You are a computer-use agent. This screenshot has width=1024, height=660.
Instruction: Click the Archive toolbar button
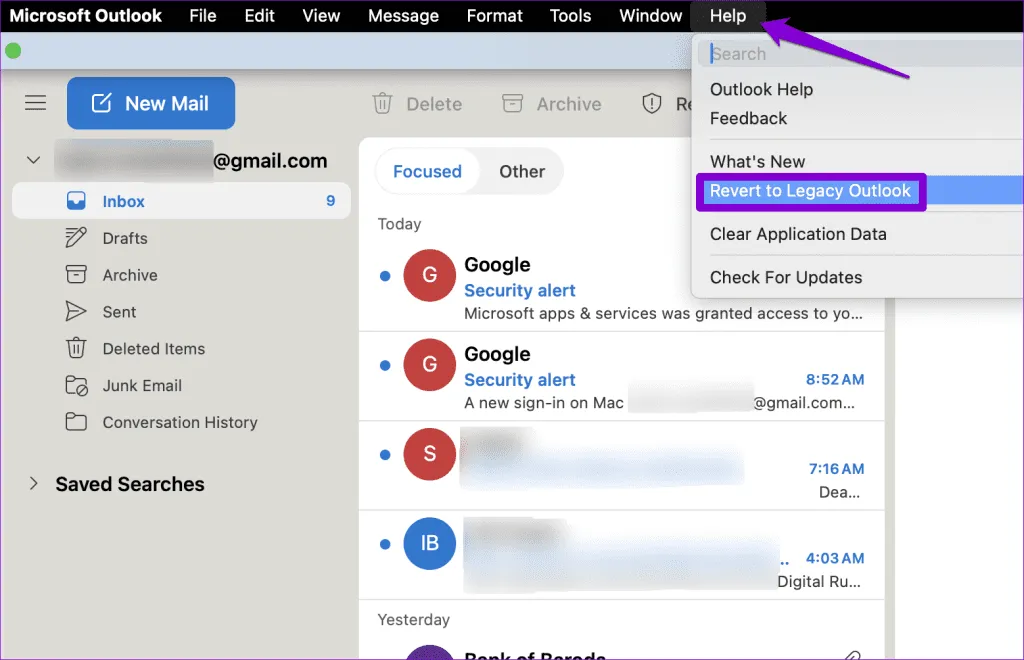(551, 104)
